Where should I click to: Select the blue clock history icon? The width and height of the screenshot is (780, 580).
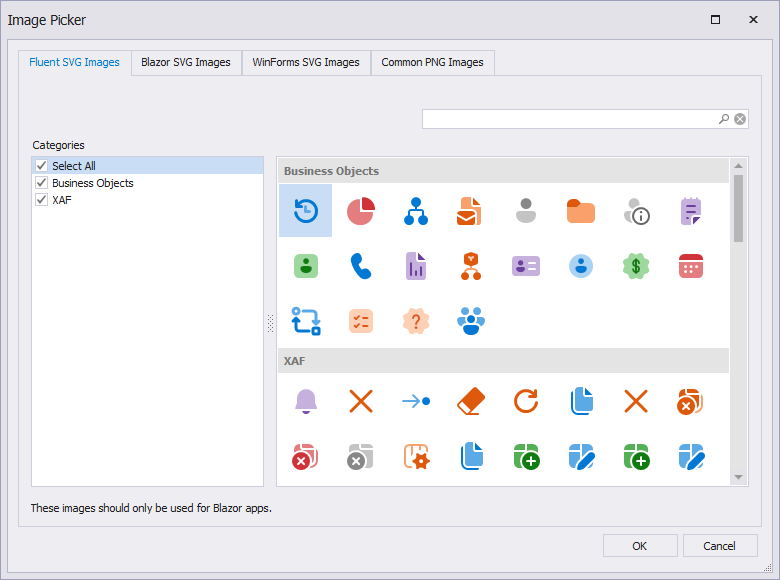[305, 211]
